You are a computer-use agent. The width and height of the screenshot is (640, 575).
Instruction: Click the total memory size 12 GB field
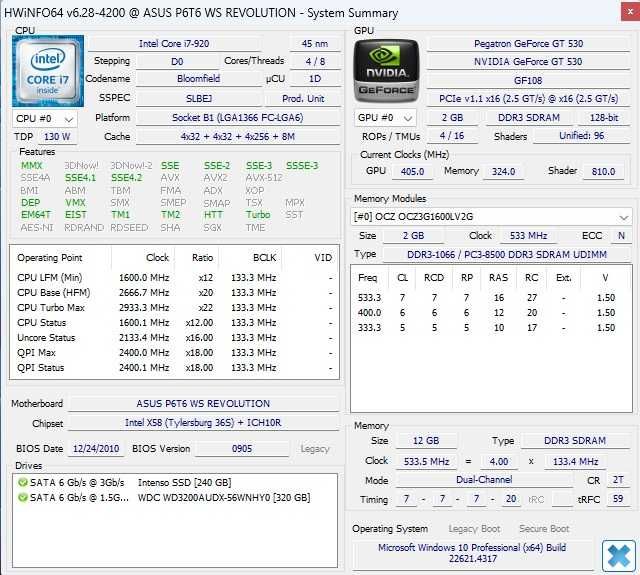426,441
